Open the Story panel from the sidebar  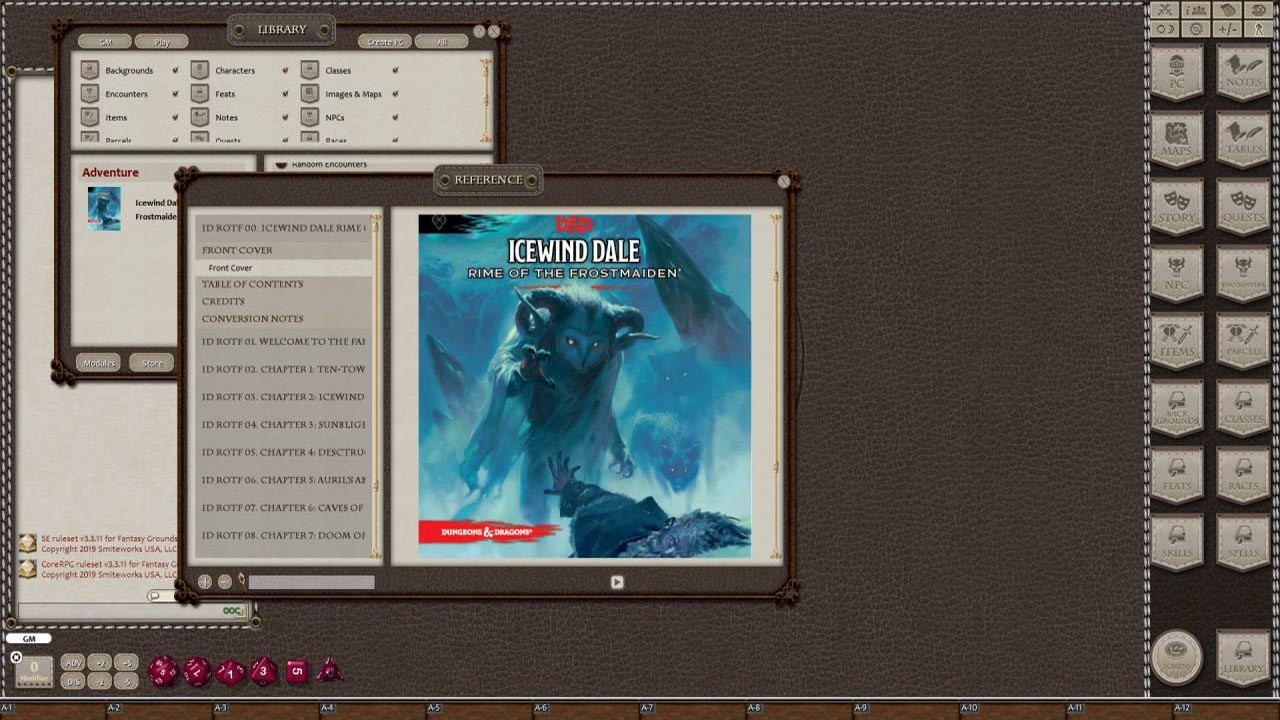pos(1177,208)
